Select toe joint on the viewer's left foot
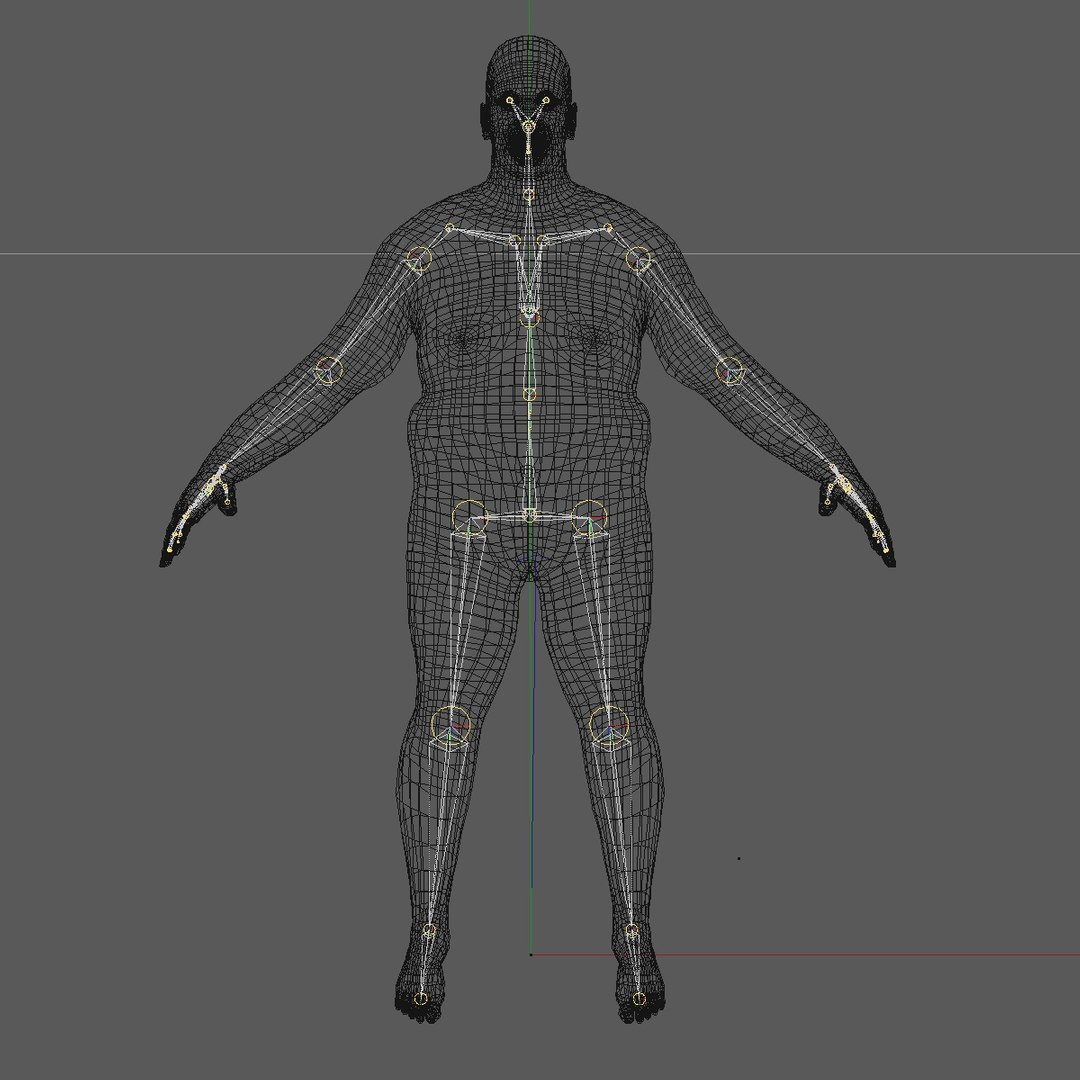 pyautogui.click(x=421, y=998)
